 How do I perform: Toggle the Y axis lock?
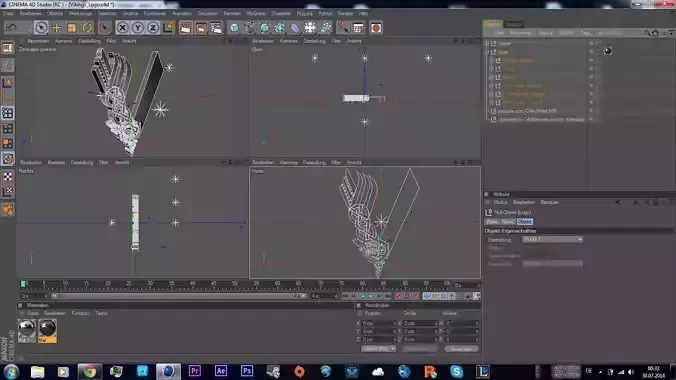138,28
